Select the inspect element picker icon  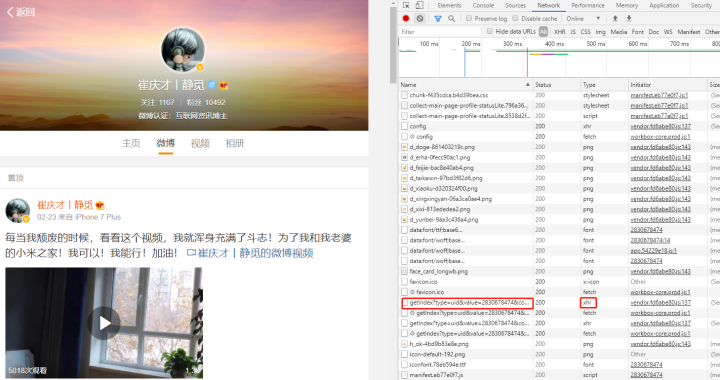coord(406,5)
